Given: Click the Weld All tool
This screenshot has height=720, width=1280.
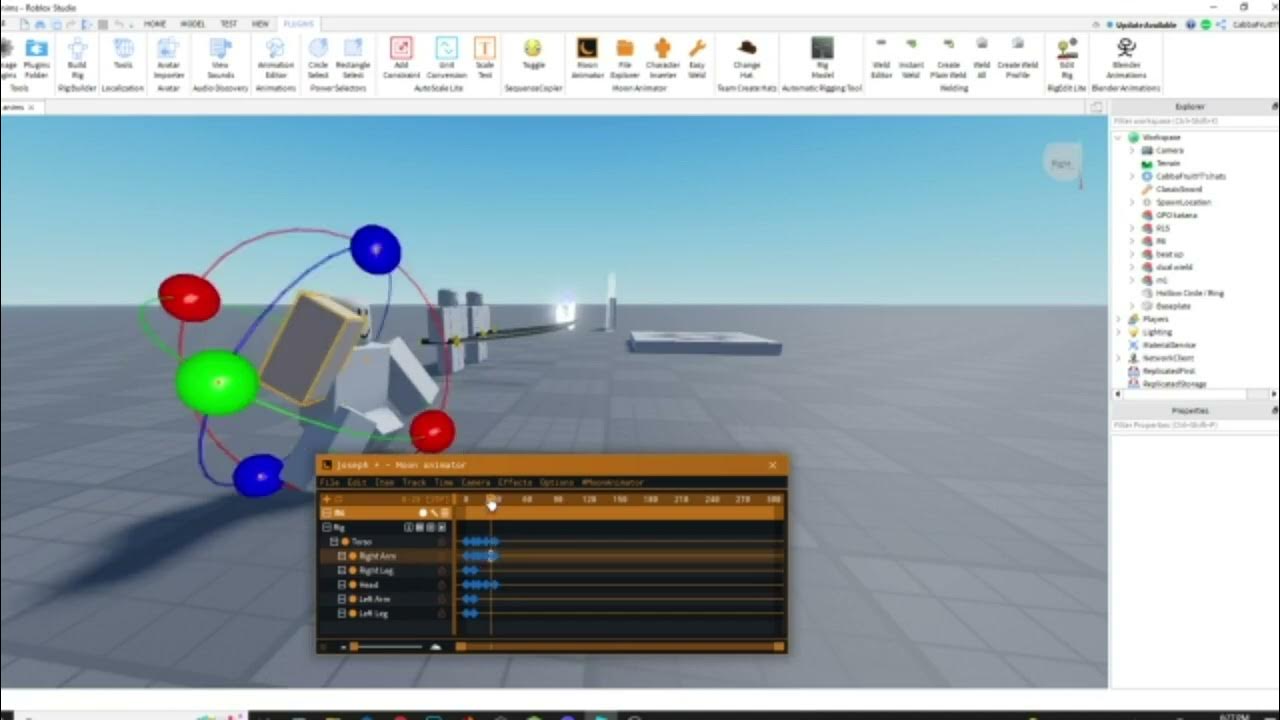Looking at the screenshot, I should [982, 58].
